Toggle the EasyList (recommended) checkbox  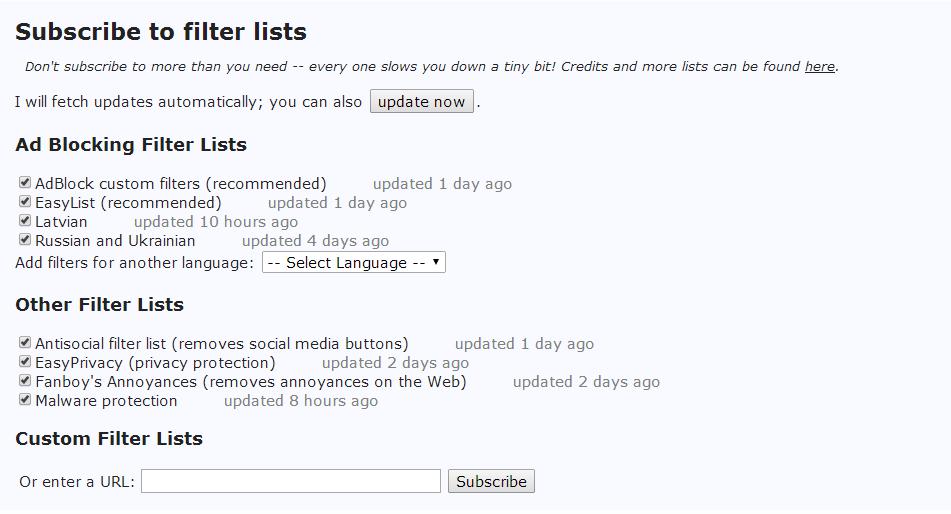(x=25, y=202)
